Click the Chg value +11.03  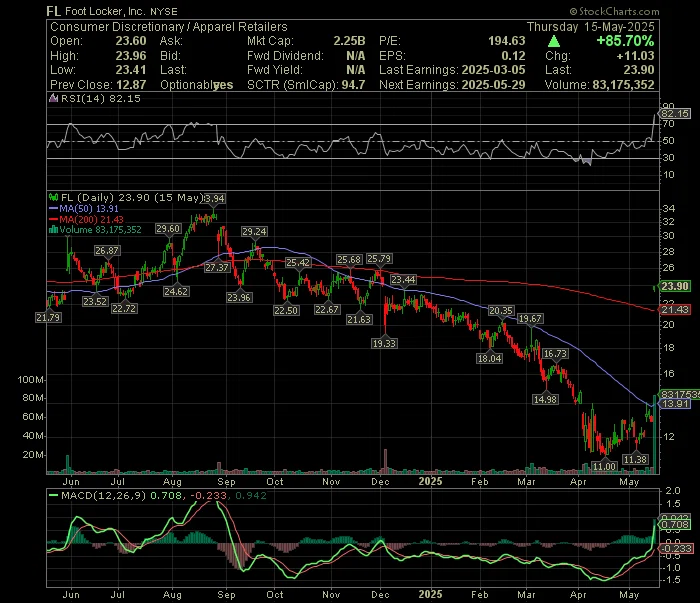(635, 56)
